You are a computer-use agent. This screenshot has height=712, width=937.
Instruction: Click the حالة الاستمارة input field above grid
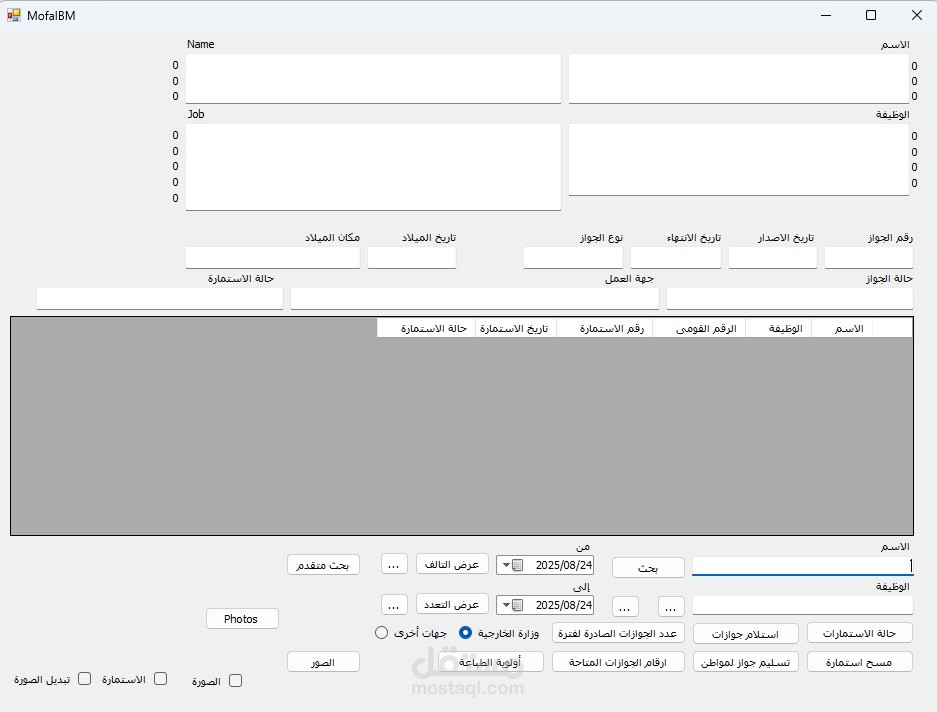pos(160,298)
